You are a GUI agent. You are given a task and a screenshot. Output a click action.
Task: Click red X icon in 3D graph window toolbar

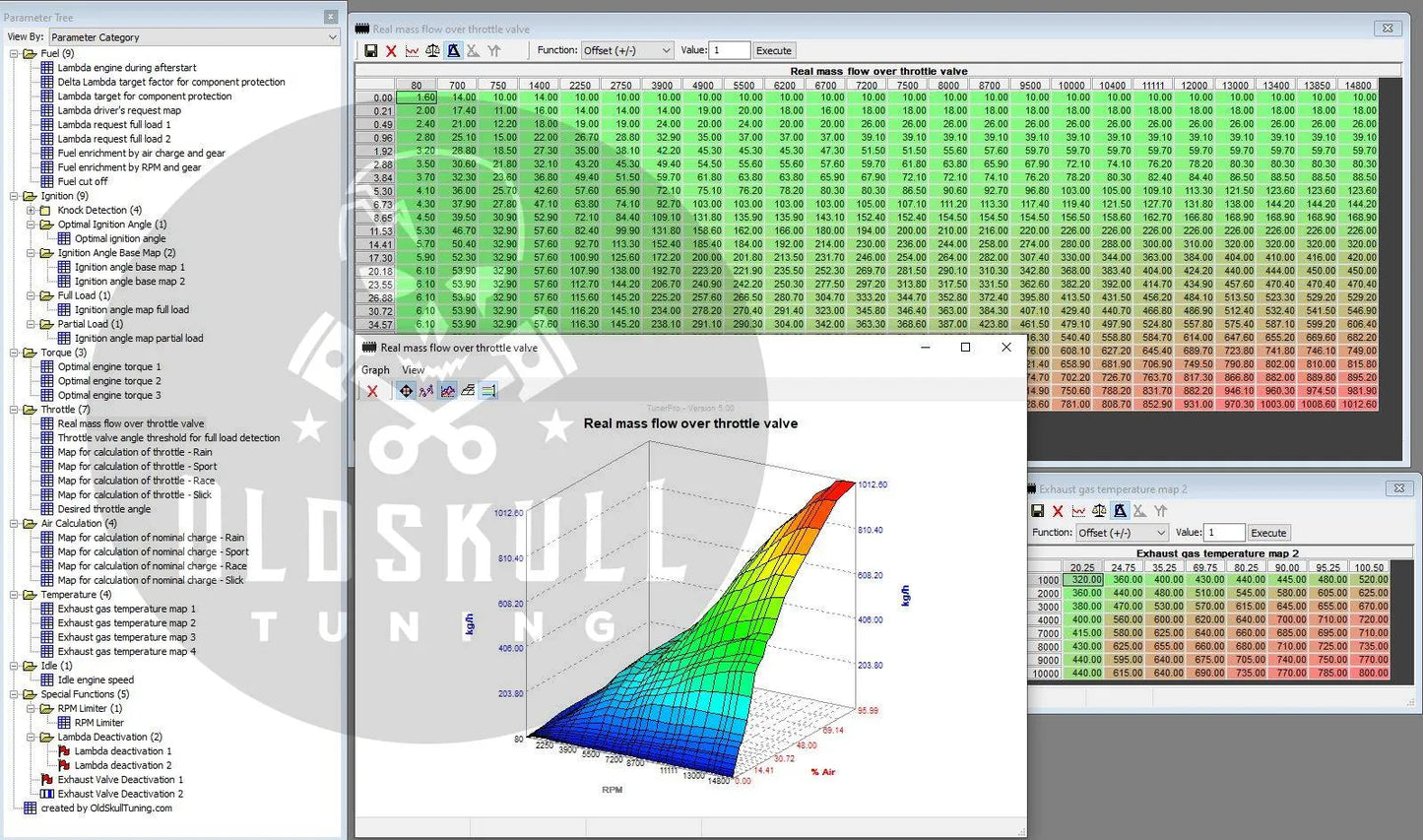click(x=372, y=391)
